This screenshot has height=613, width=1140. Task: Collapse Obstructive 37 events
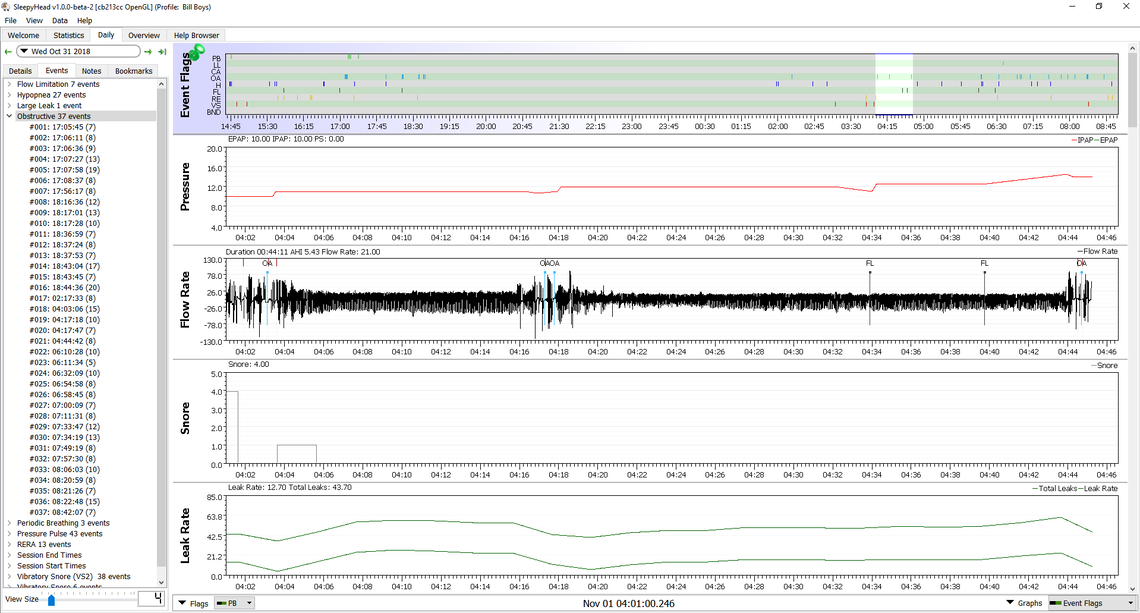(9, 116)
